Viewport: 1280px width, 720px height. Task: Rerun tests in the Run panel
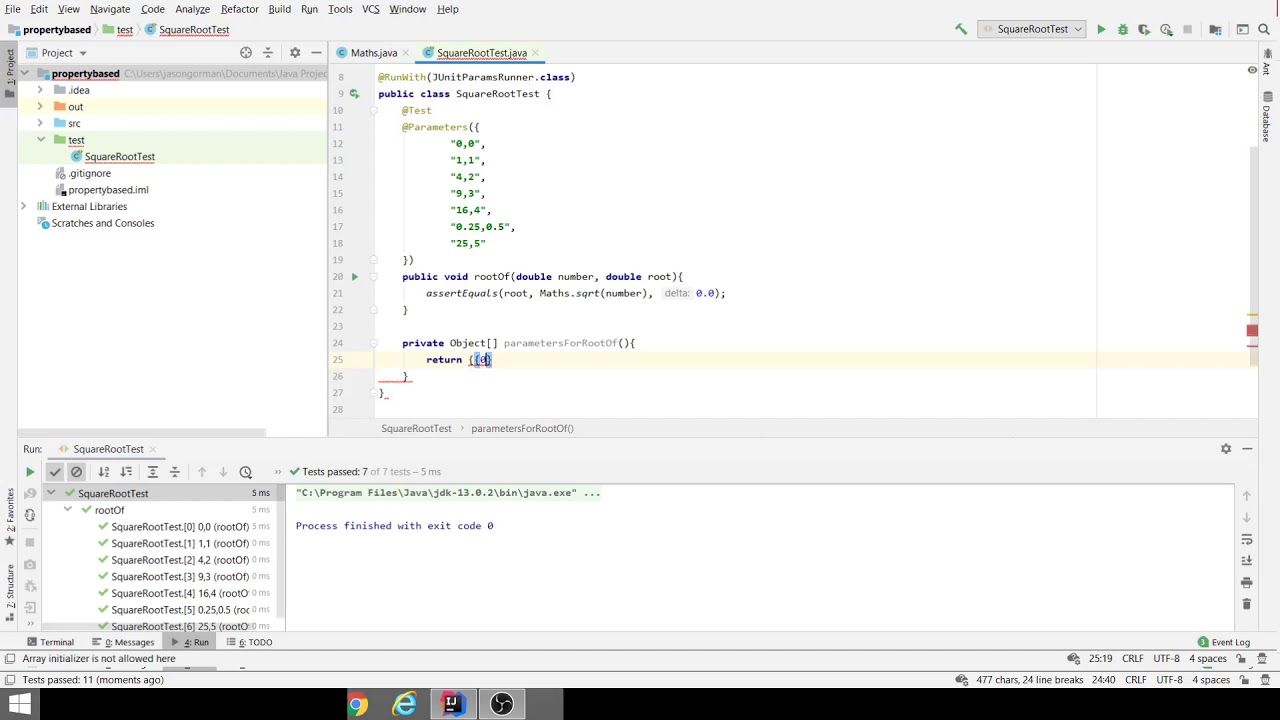tap(30, 472)
